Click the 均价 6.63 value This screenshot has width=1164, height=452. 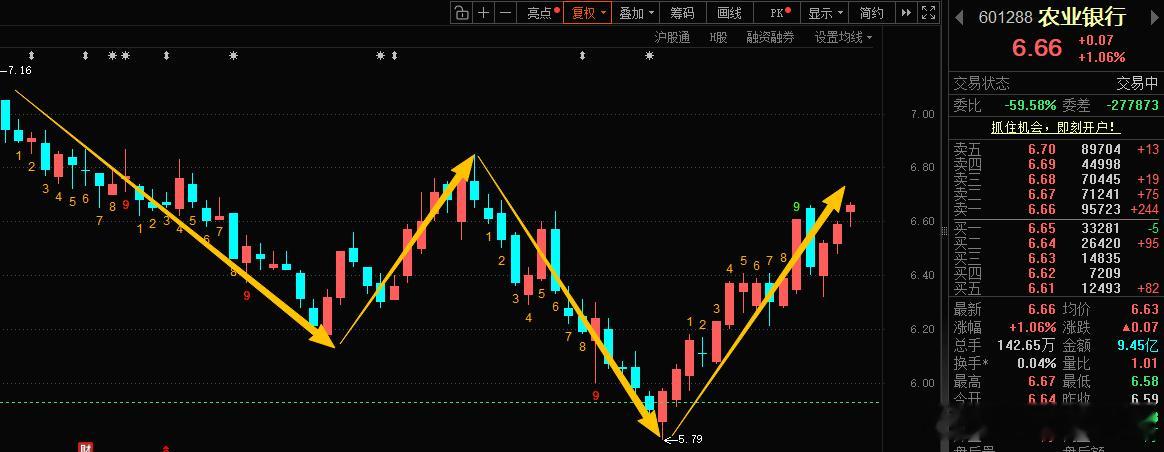pos(1145,309)
